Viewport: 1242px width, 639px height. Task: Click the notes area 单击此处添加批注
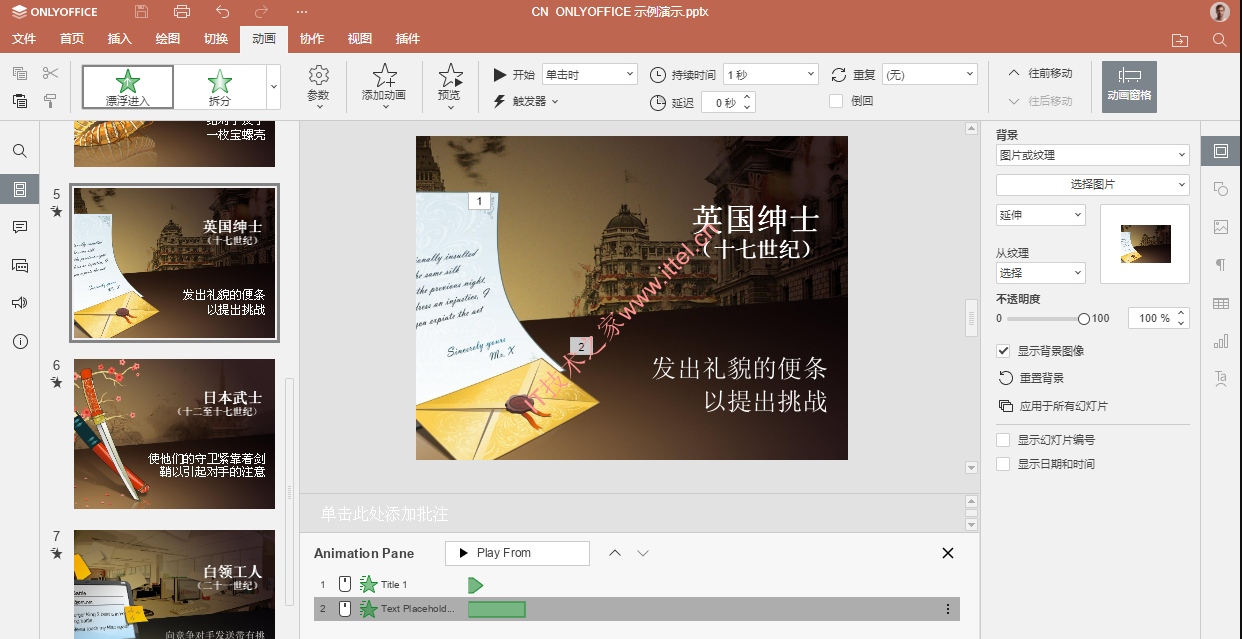[385, 514]
